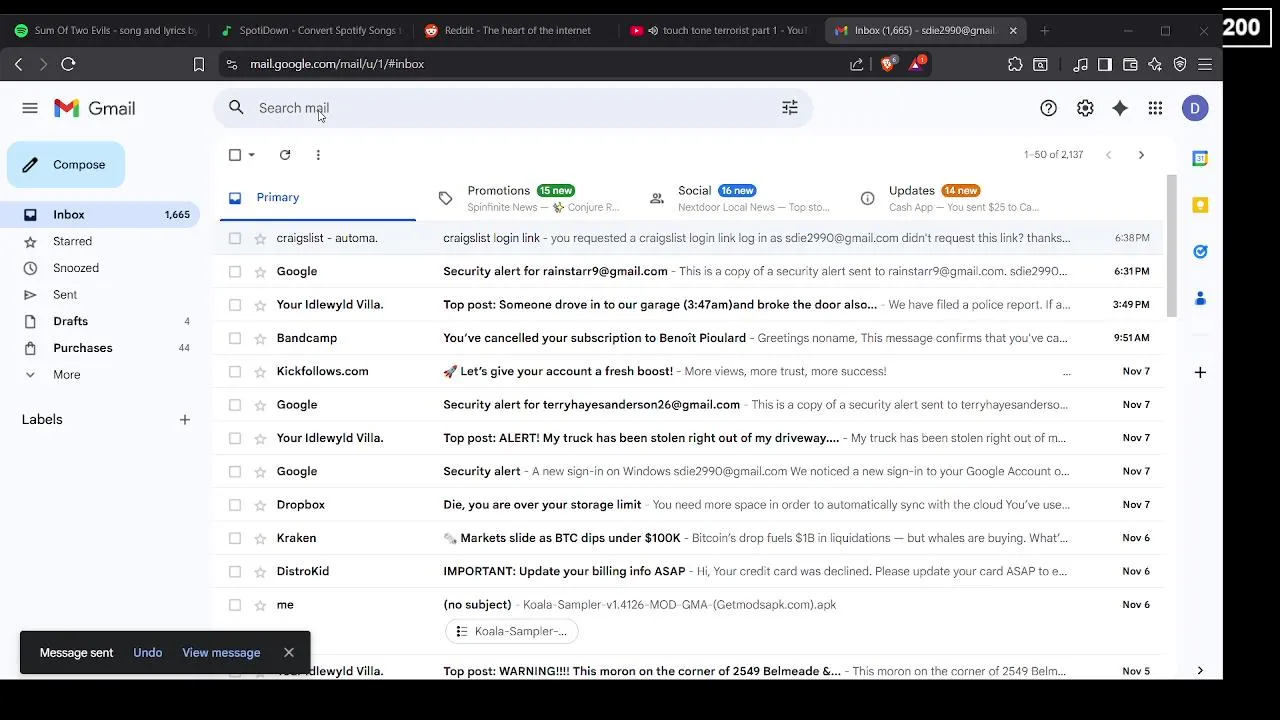Create new label plus icon

(x=185, y=420)
